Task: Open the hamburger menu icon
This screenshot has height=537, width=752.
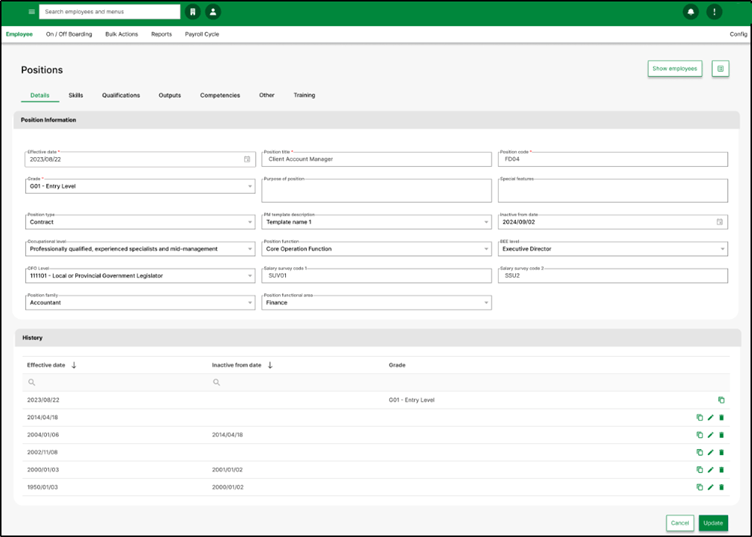Action: point(32,12)
